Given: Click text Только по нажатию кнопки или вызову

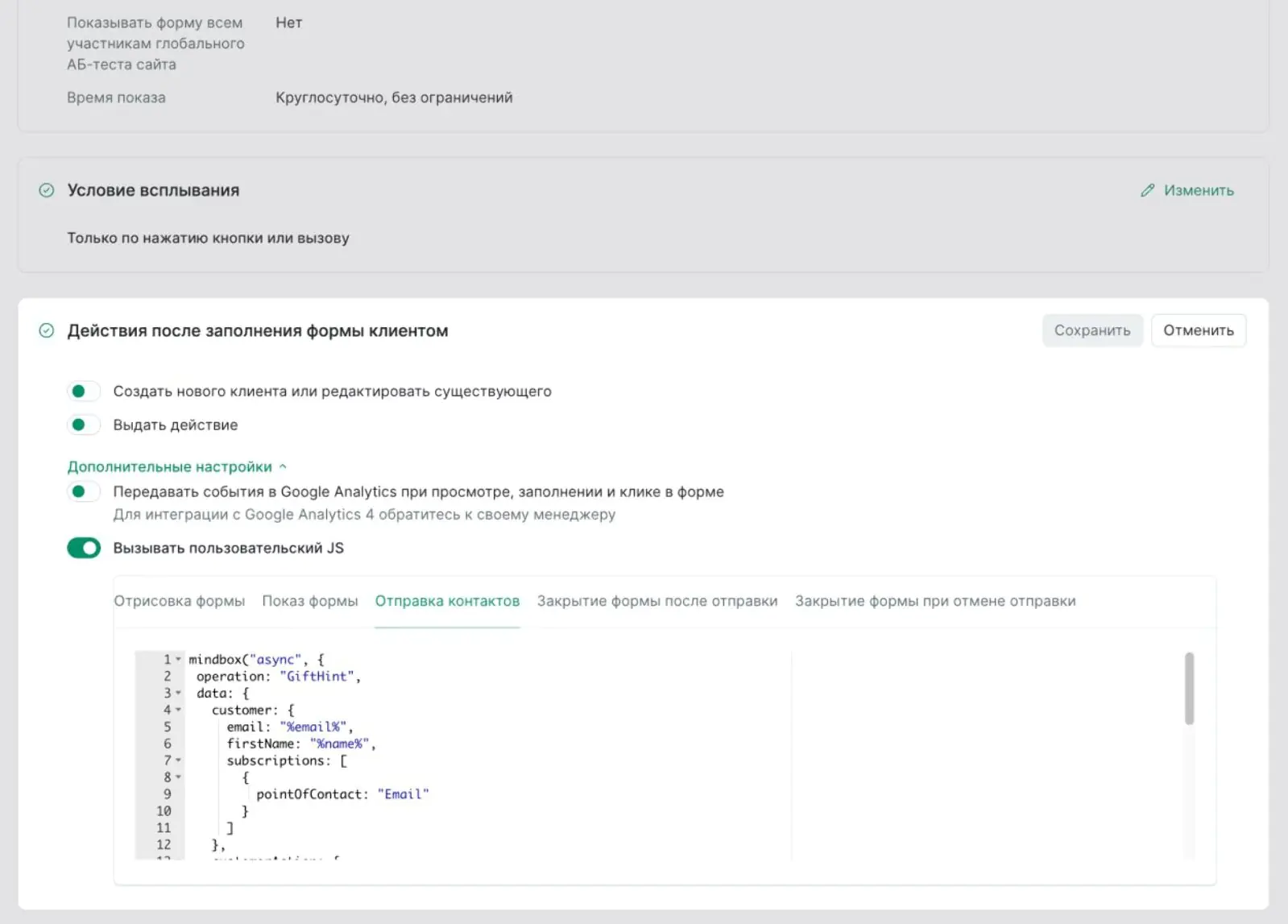Looking at the screenshot, I should [208, 238].
